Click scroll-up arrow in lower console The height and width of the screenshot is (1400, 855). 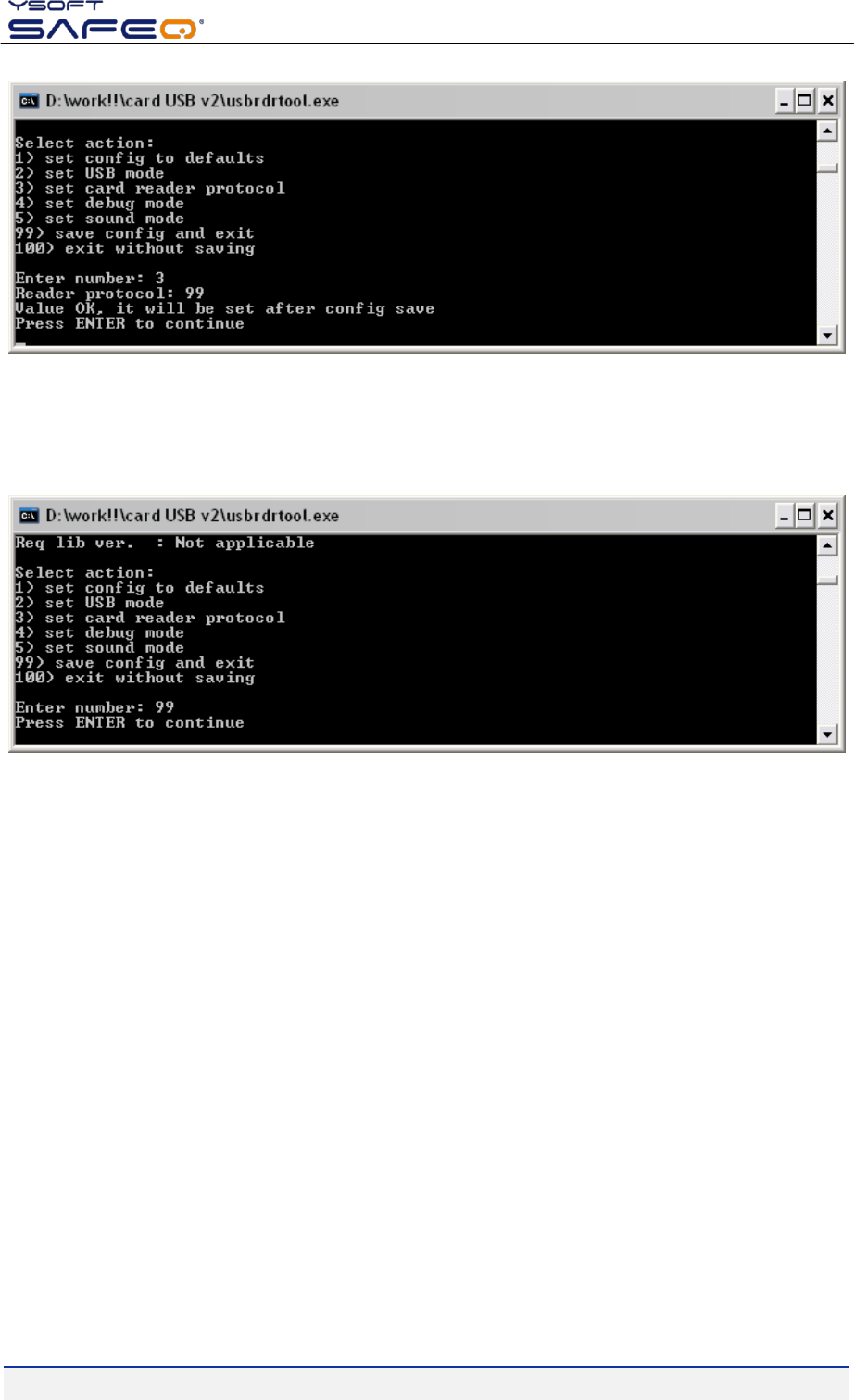[828, 545]
